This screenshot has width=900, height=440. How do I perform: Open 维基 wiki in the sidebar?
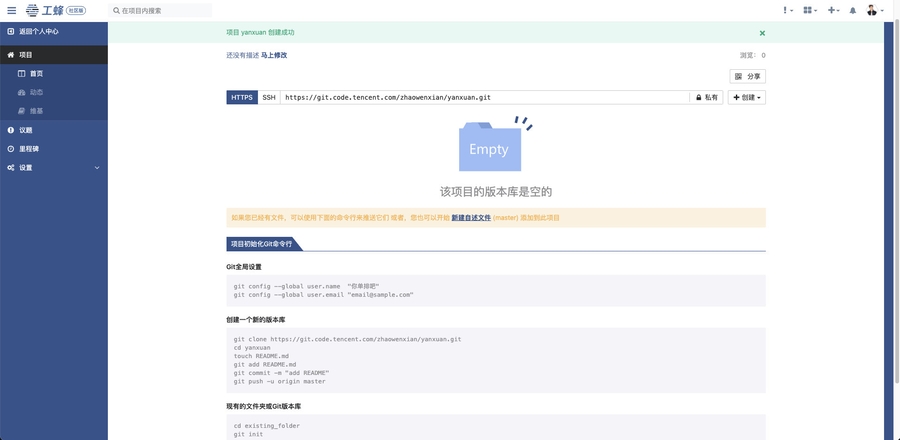(x=36, y=111)
